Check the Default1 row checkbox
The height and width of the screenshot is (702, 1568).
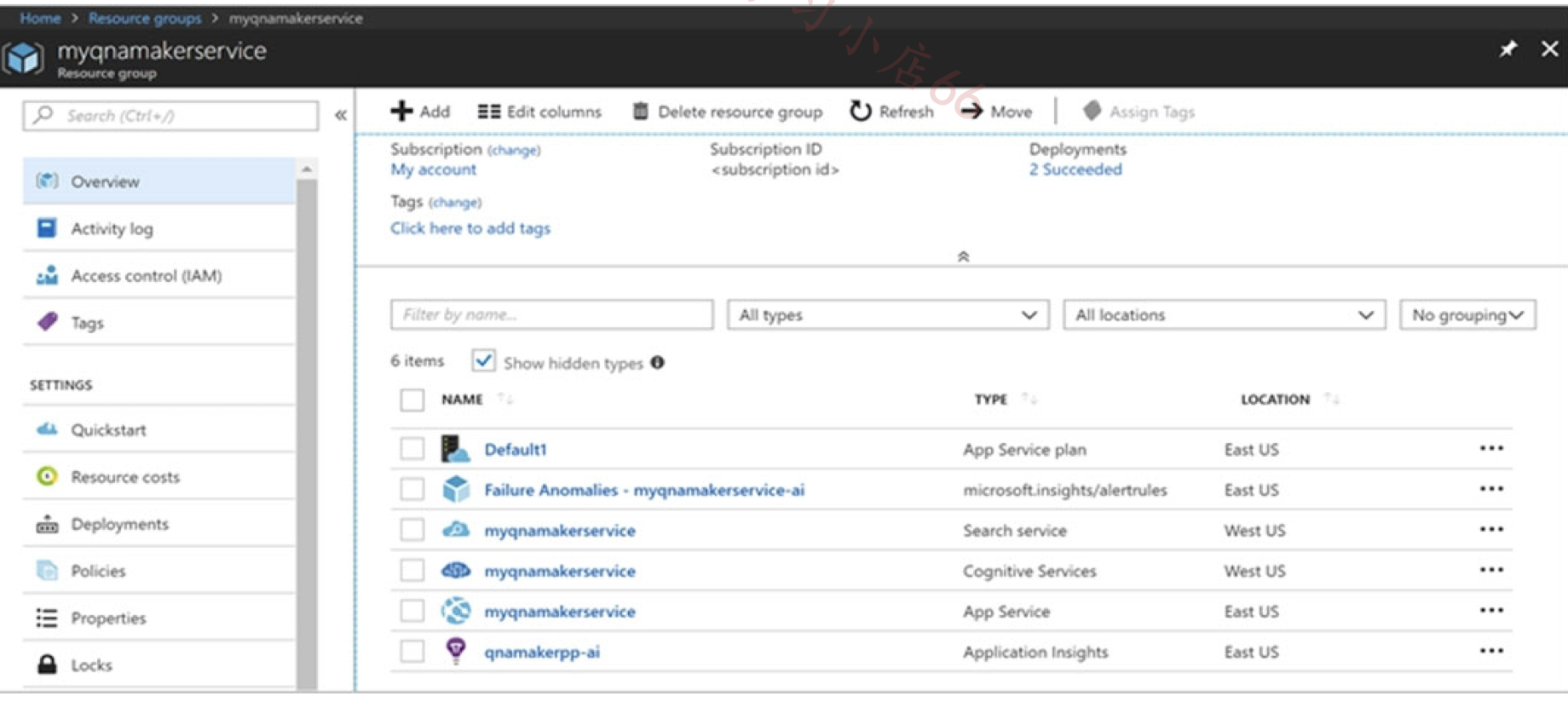tap(412, 449)
